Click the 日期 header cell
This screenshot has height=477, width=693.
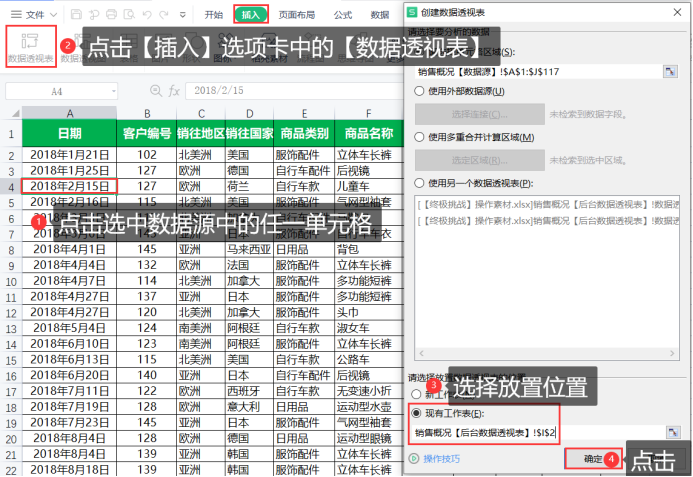(x=69, y=133)
